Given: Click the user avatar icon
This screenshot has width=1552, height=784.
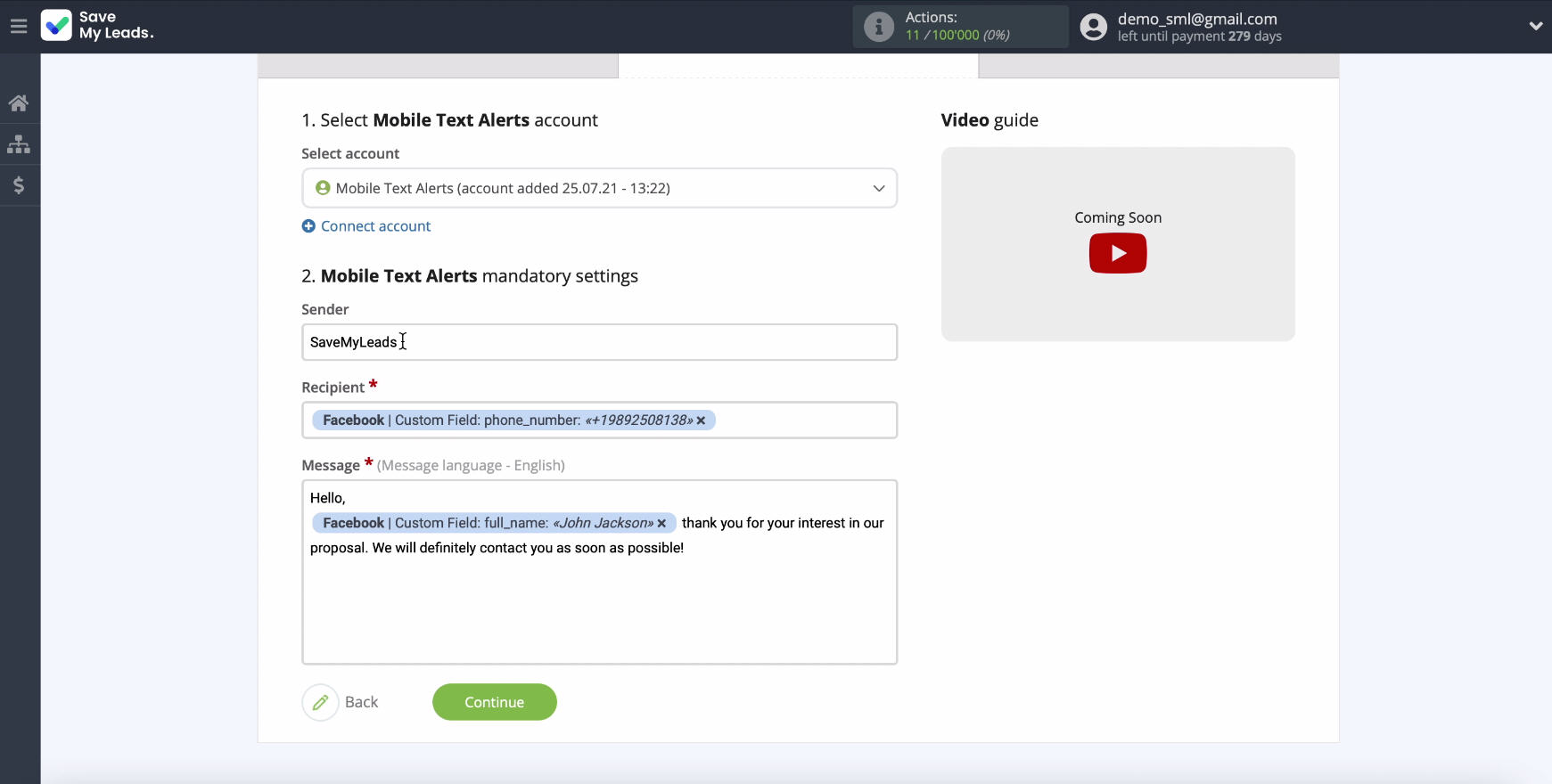Looking at the screenshot, I should (1094, 27).
